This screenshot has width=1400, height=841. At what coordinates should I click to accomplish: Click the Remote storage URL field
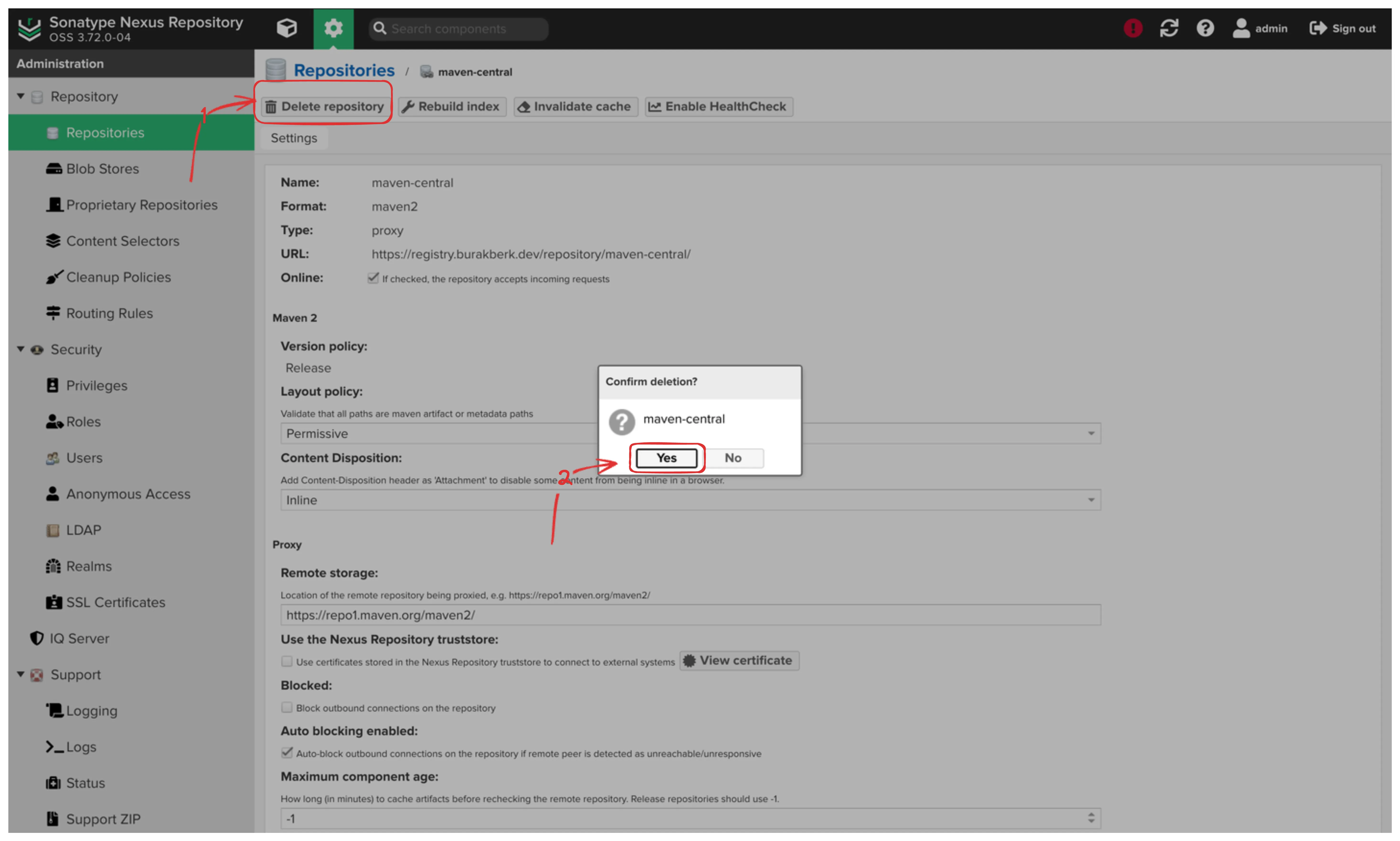coord(690,615)
